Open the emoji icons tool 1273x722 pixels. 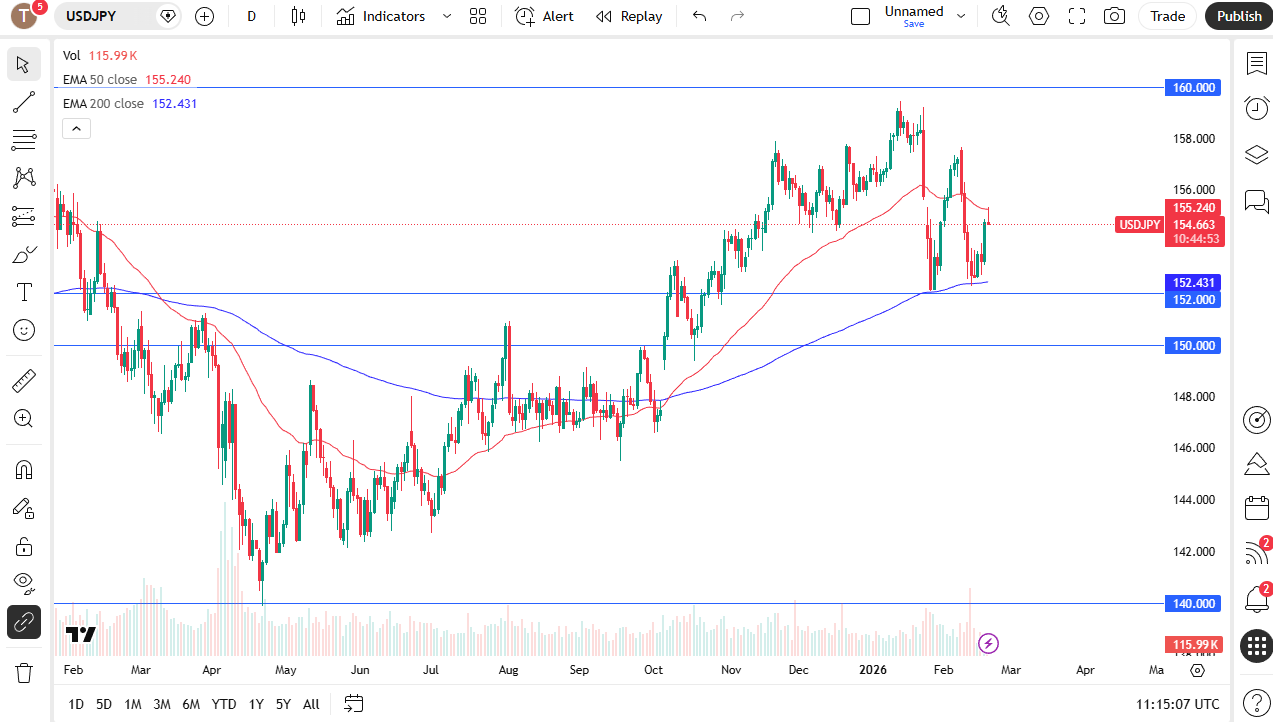(x=24, y=330)
